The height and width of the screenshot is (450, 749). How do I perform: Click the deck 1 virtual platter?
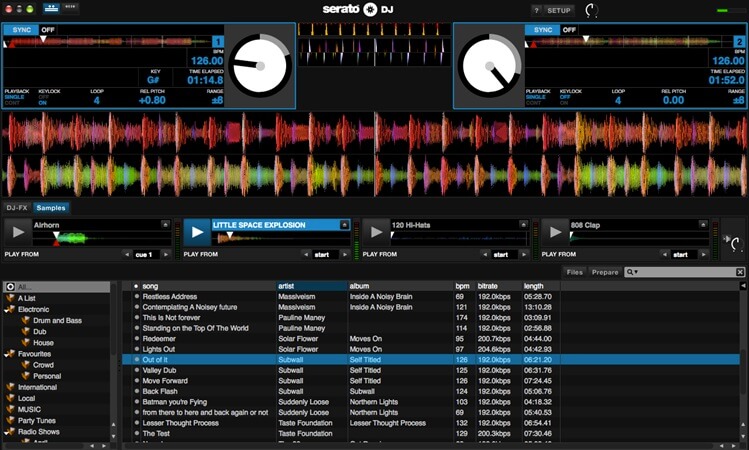point(260,66)
